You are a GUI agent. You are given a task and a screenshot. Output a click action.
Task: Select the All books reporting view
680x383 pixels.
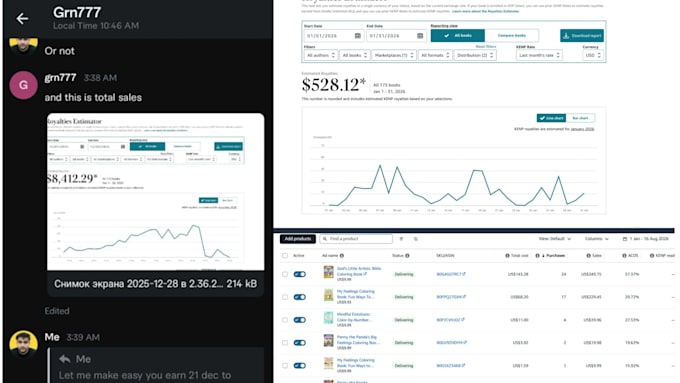[x=458, y=36]
